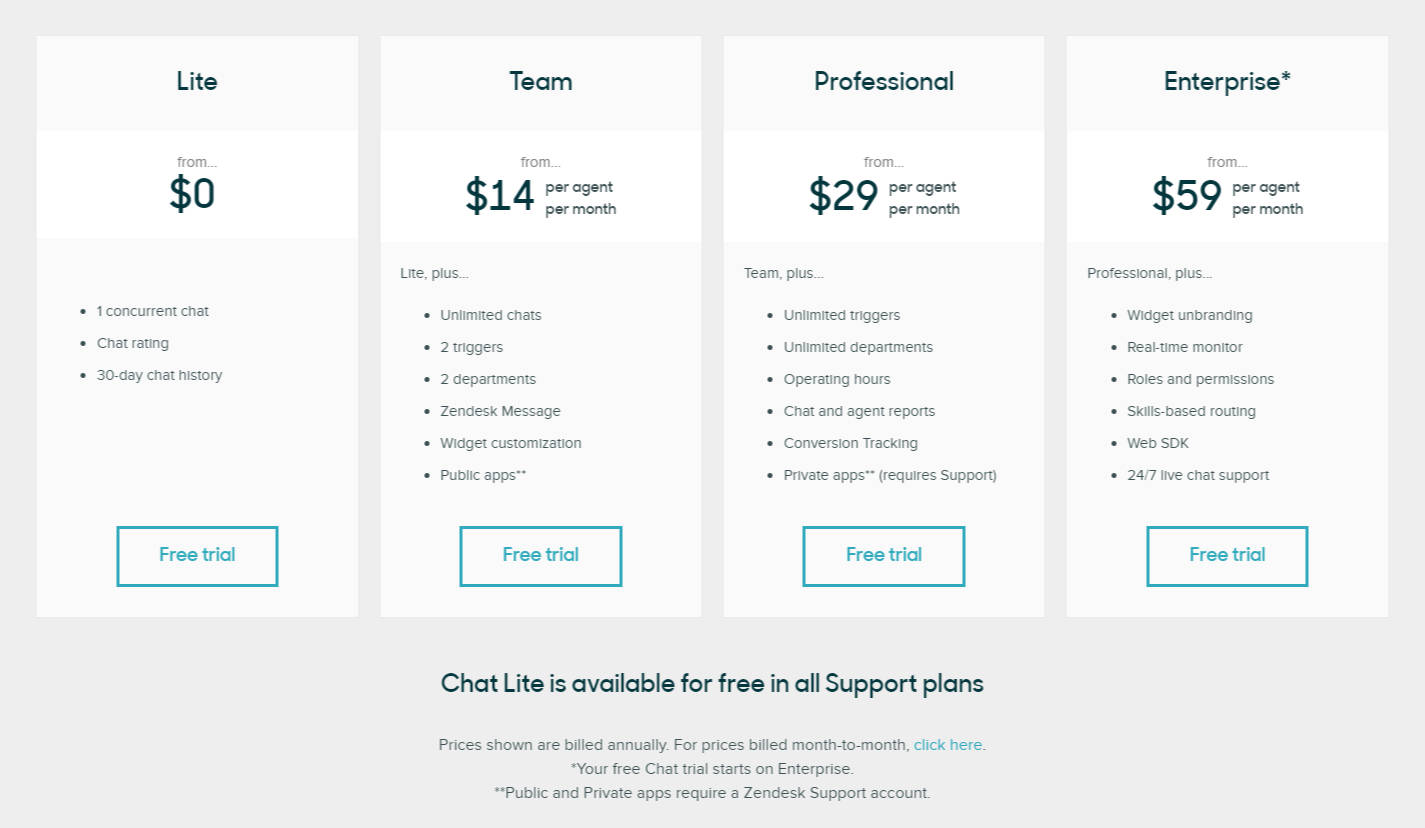Start the Professional plan free trial
1425x828 pixels.
click(884, 556)
